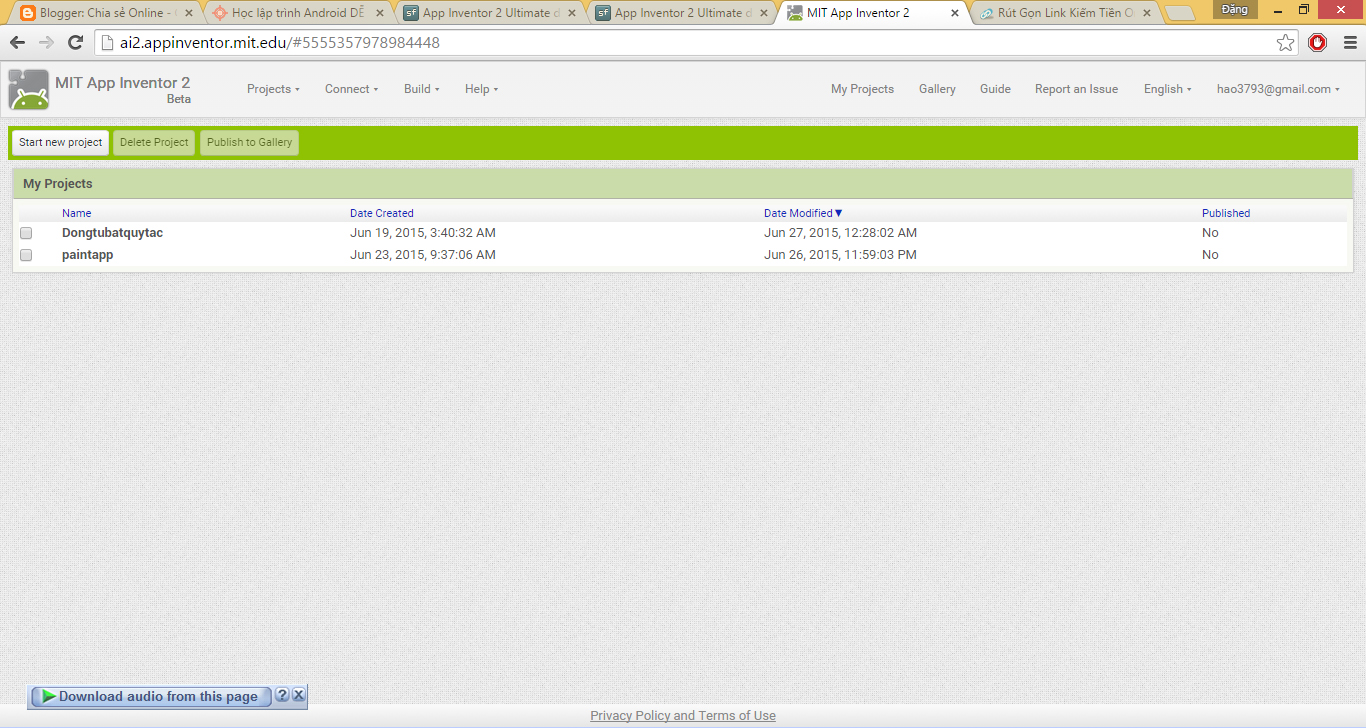This screenshot has height=728, width=1366.
Task: Click the MIT App Inventor android logo
Action: (x=28, y=90)
